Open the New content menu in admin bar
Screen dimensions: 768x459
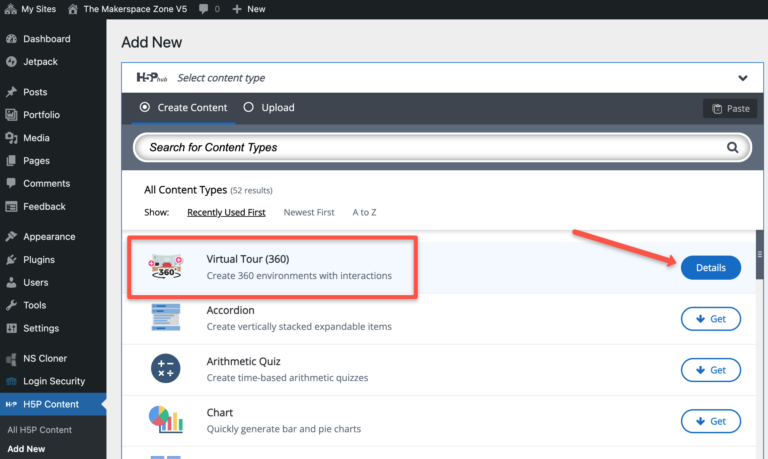tap(249, 8)
